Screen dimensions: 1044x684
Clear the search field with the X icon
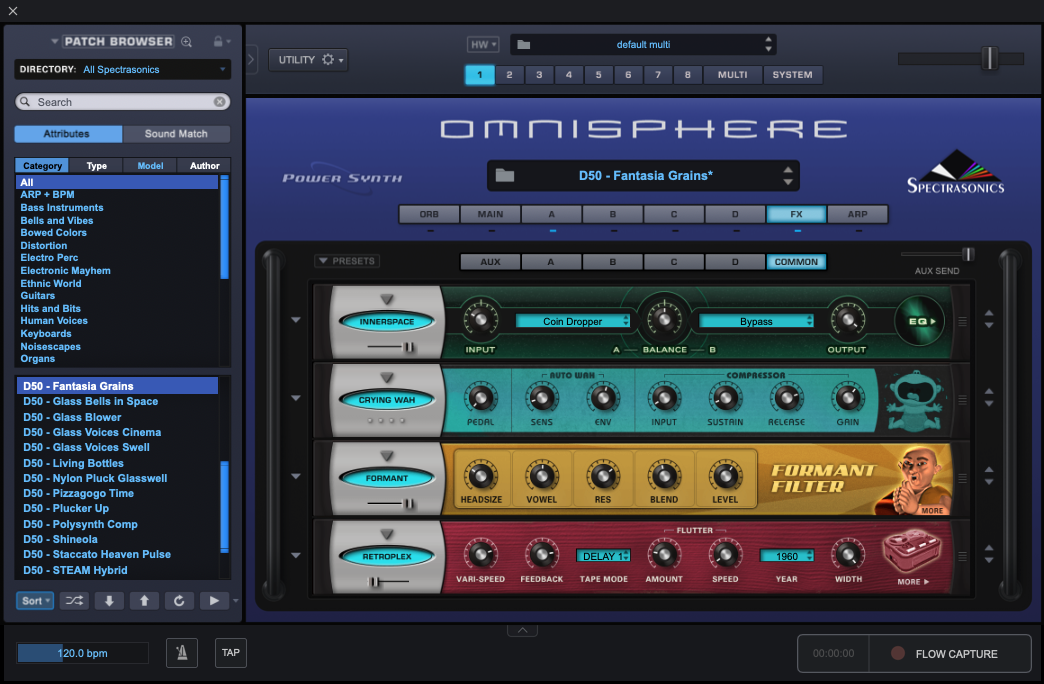[x=219, y=102]
